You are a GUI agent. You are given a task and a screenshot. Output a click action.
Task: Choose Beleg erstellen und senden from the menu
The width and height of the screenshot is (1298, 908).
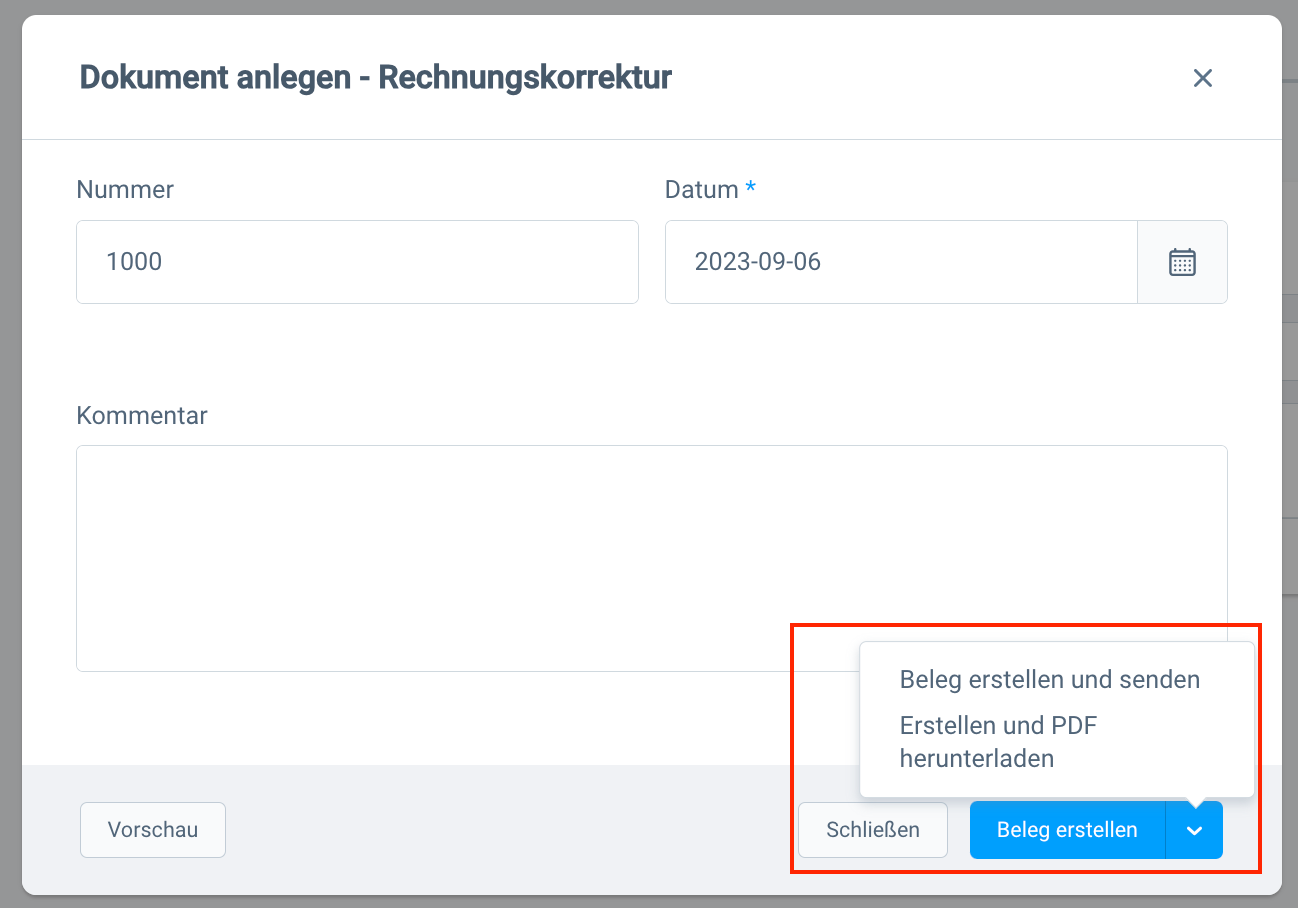pyautogui.click(x=1049, y=679)
